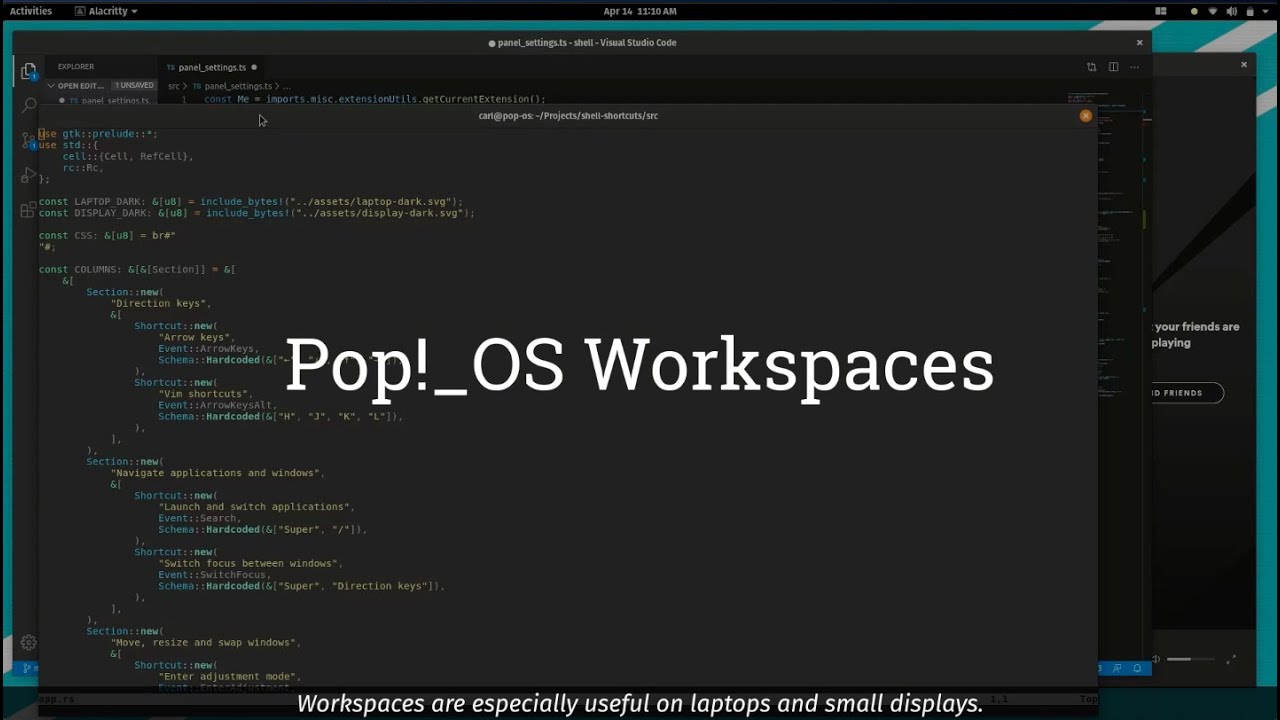Image resolution: width=1280 pixels, height=720 pixels.
Task: Open the Search view in VS Code
Action: [x=28, y=104]
